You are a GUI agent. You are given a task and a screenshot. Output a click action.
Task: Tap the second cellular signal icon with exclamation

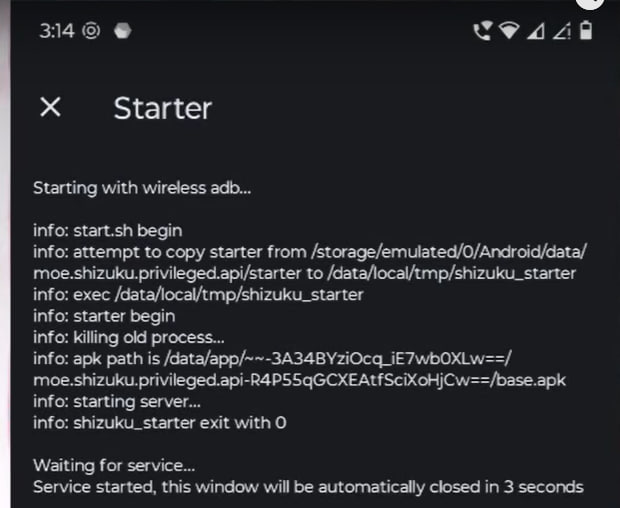pos(562,31)
